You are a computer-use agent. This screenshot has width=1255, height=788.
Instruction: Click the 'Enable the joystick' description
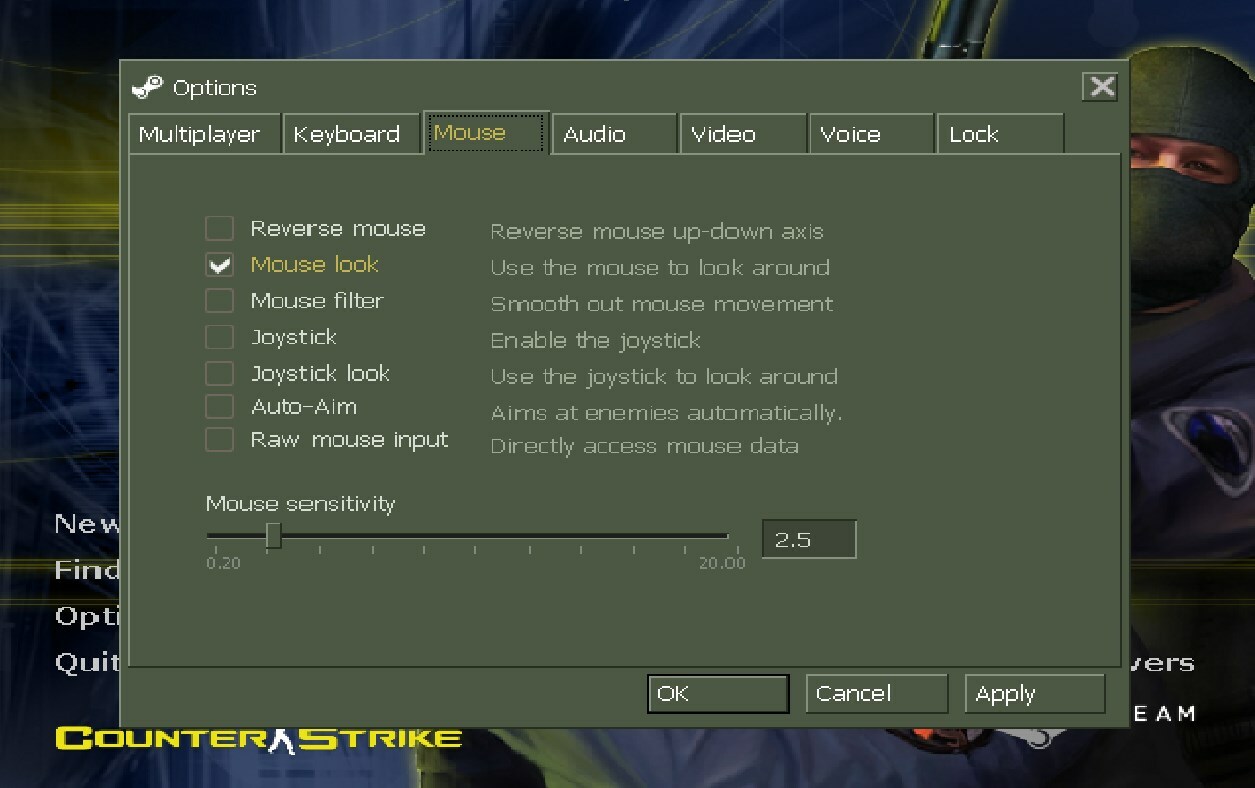[x=595, y=341]
